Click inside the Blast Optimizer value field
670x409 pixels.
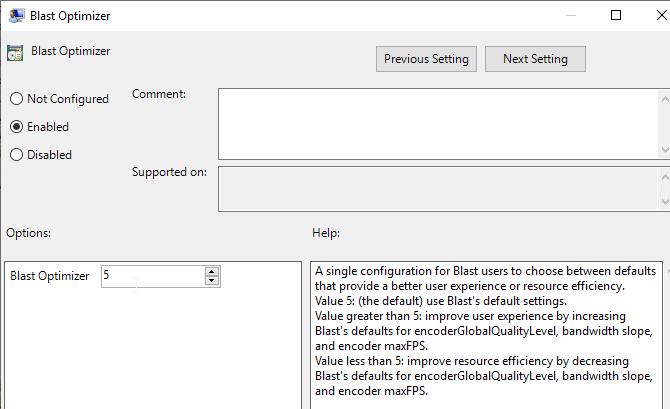pos(153,276)
